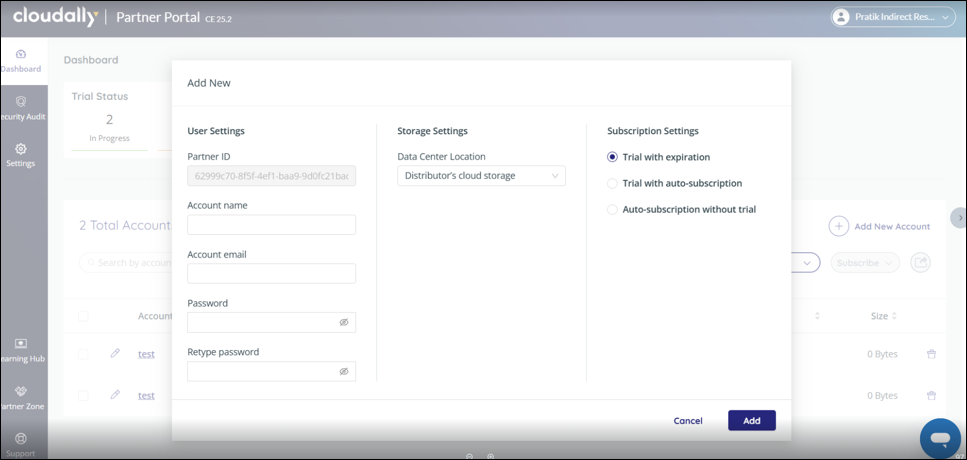Image resolution: width=967 pixels, height=460 pixels.
Task: Open Learning Hub in sidebar
Action: (x=21, y=350)
